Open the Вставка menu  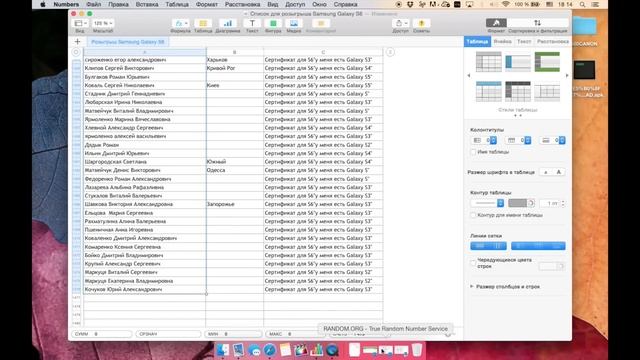[x=147, y=4]
